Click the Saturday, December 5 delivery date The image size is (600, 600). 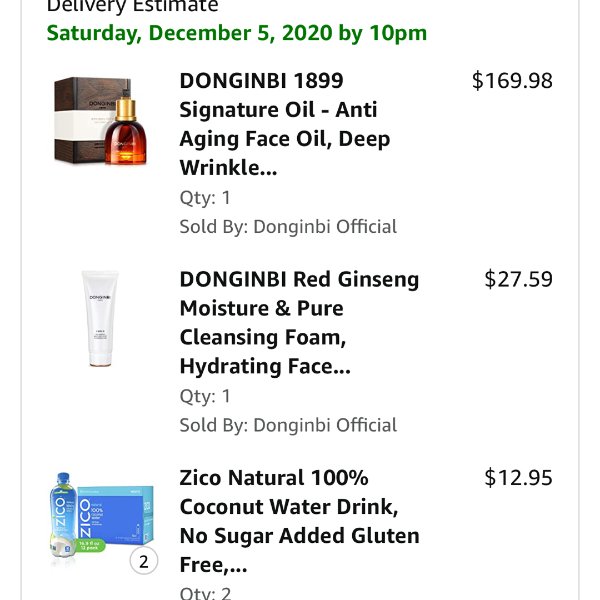236,33
